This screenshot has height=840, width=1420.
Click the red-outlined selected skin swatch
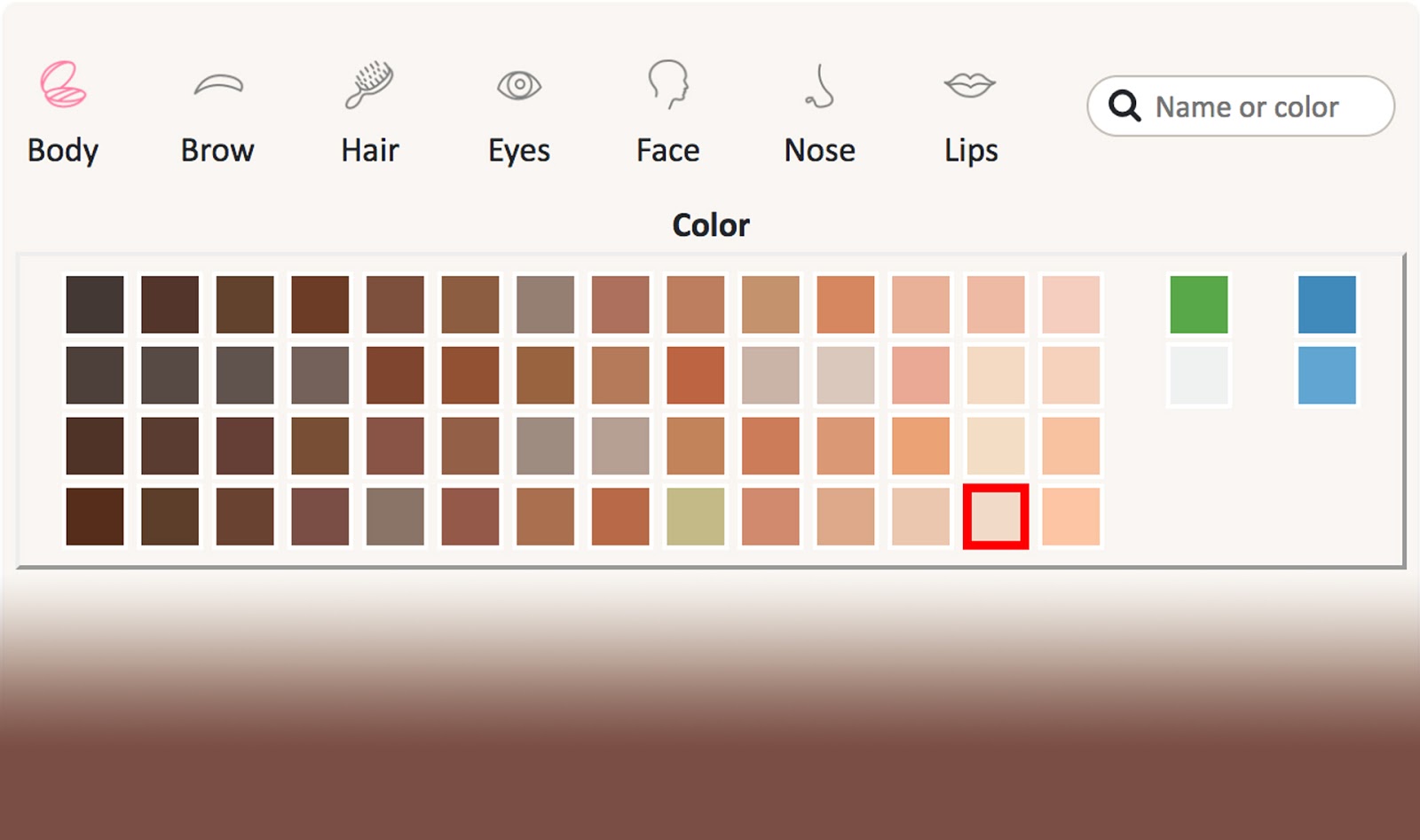pos(996,516)
